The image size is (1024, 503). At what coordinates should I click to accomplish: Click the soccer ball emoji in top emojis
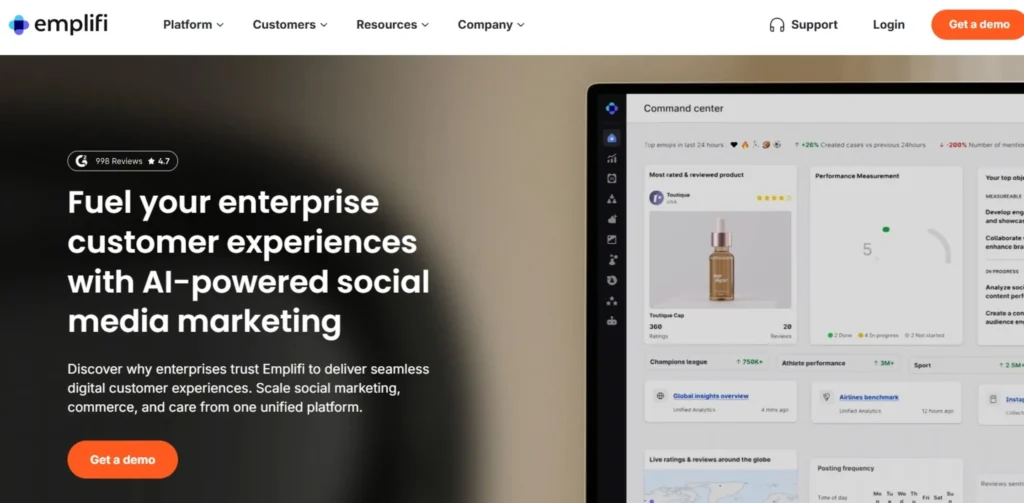[776, 145]
